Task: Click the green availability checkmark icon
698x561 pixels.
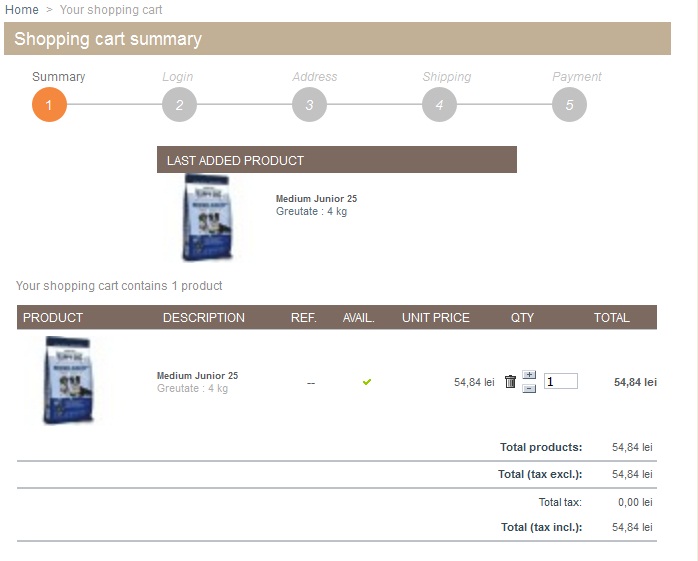Action: point(367,381)
